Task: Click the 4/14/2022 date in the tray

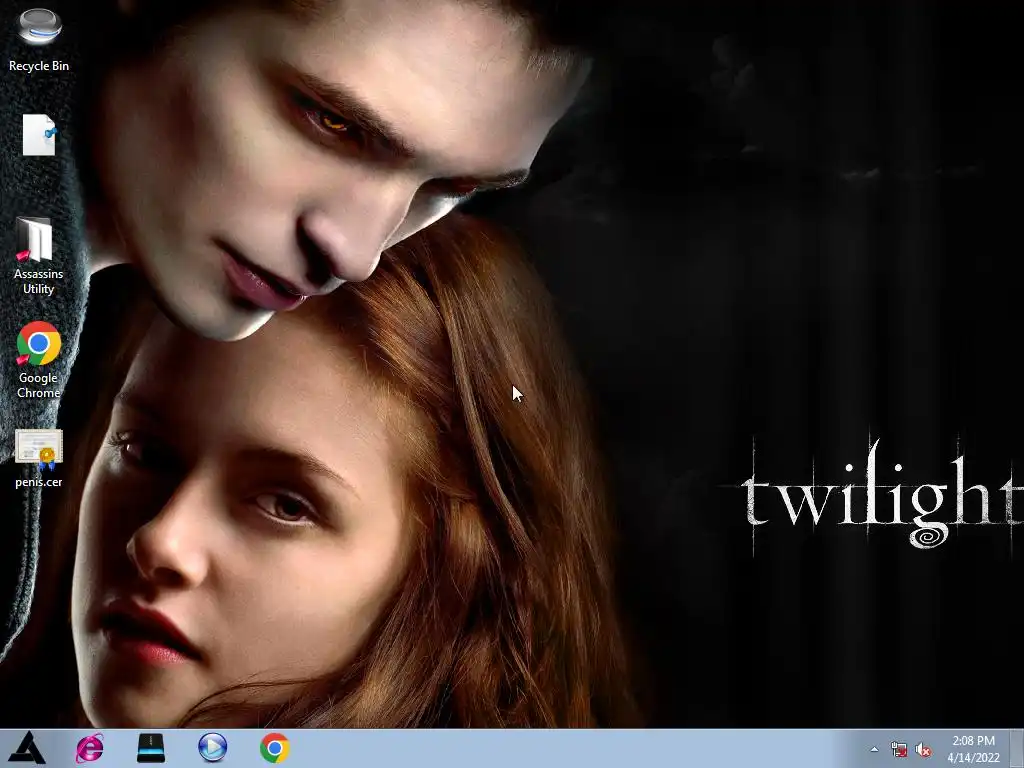Action: (x=973, y=758)
